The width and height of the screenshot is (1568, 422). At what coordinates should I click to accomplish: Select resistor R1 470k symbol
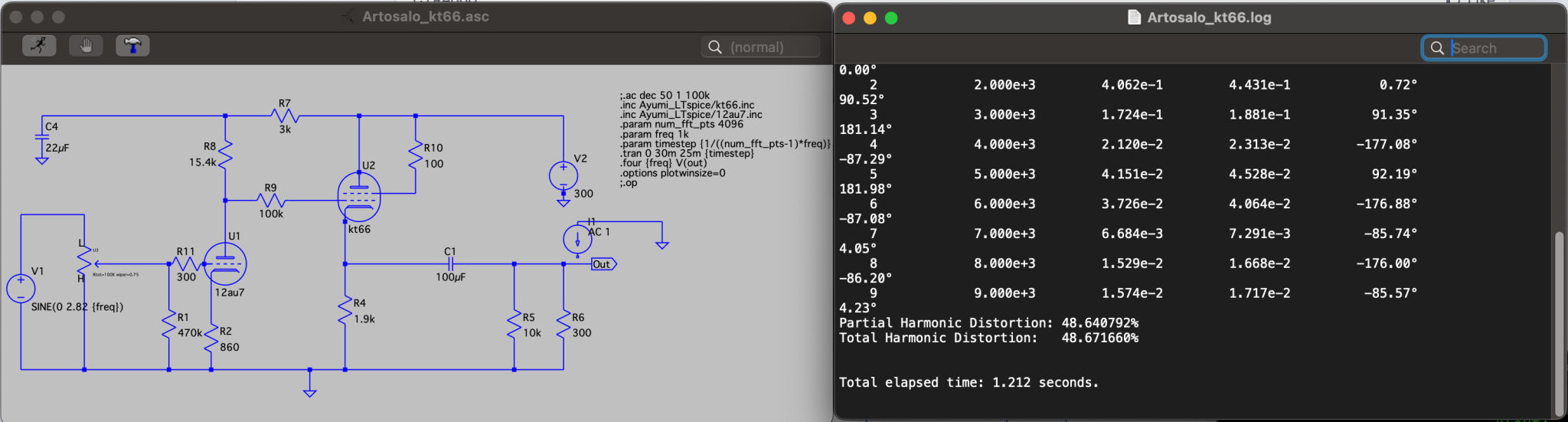coord(169,325)
